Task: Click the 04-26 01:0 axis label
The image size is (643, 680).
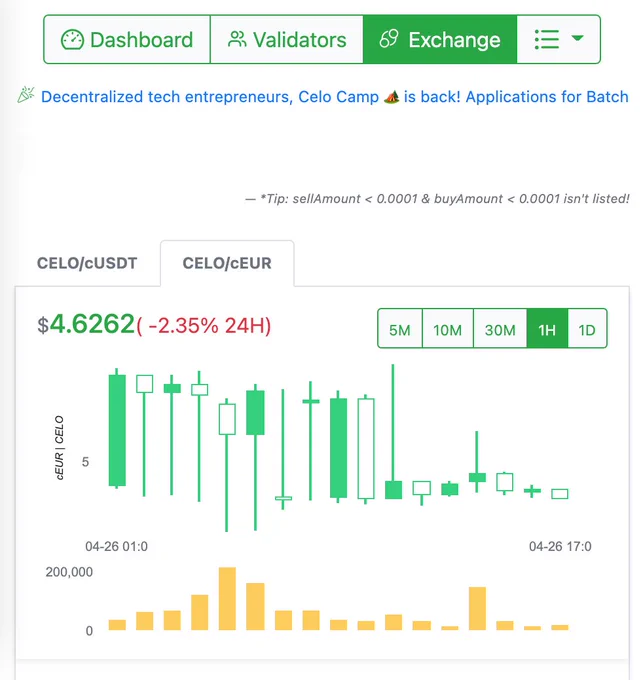Action: pyautogui.click(x=116, y=546)
